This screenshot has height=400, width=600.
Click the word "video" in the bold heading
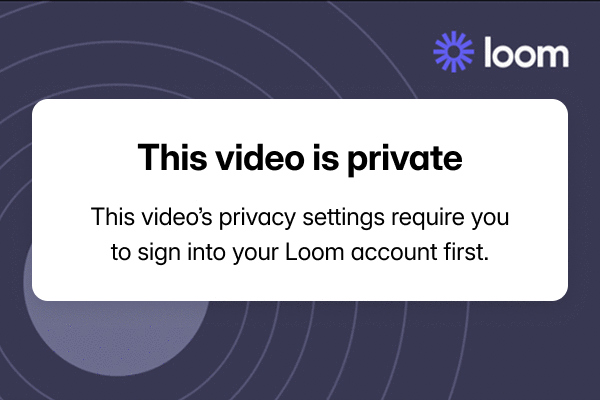pyautogui.click(x=260, y=157)
